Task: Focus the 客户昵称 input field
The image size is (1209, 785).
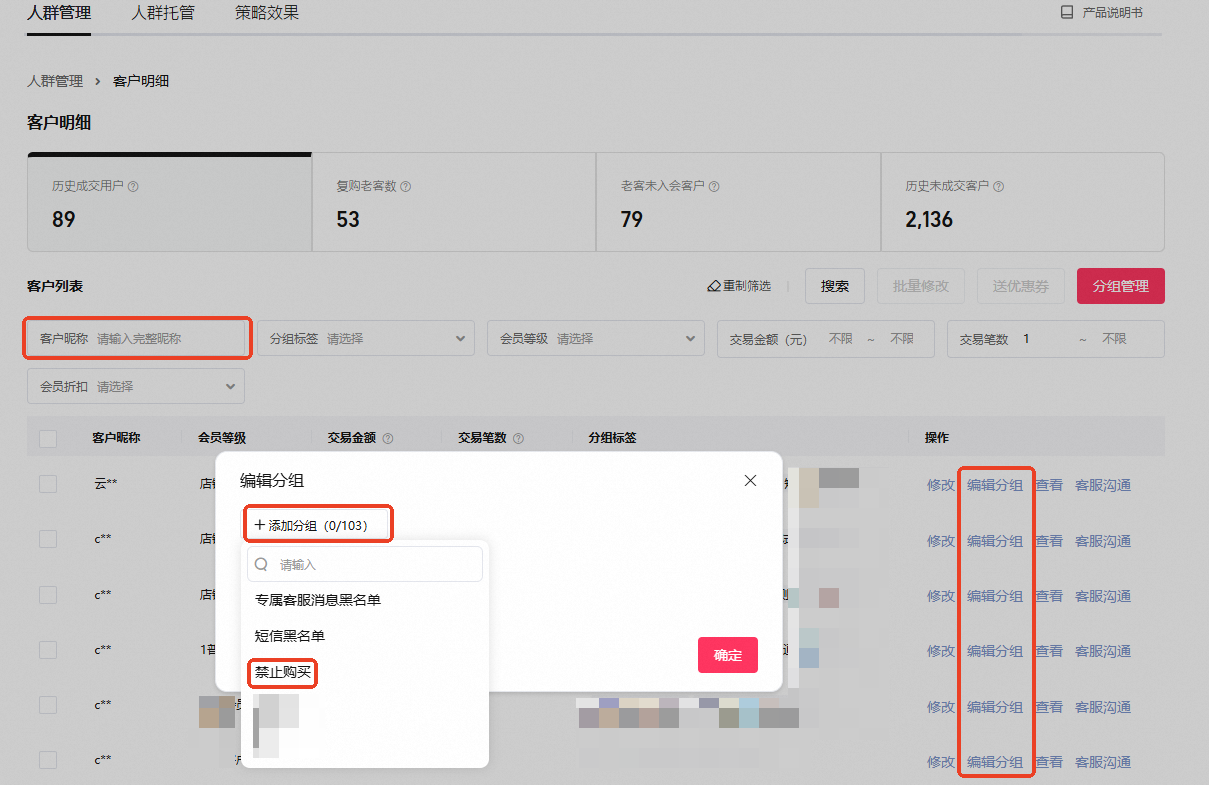Action: 136,339
